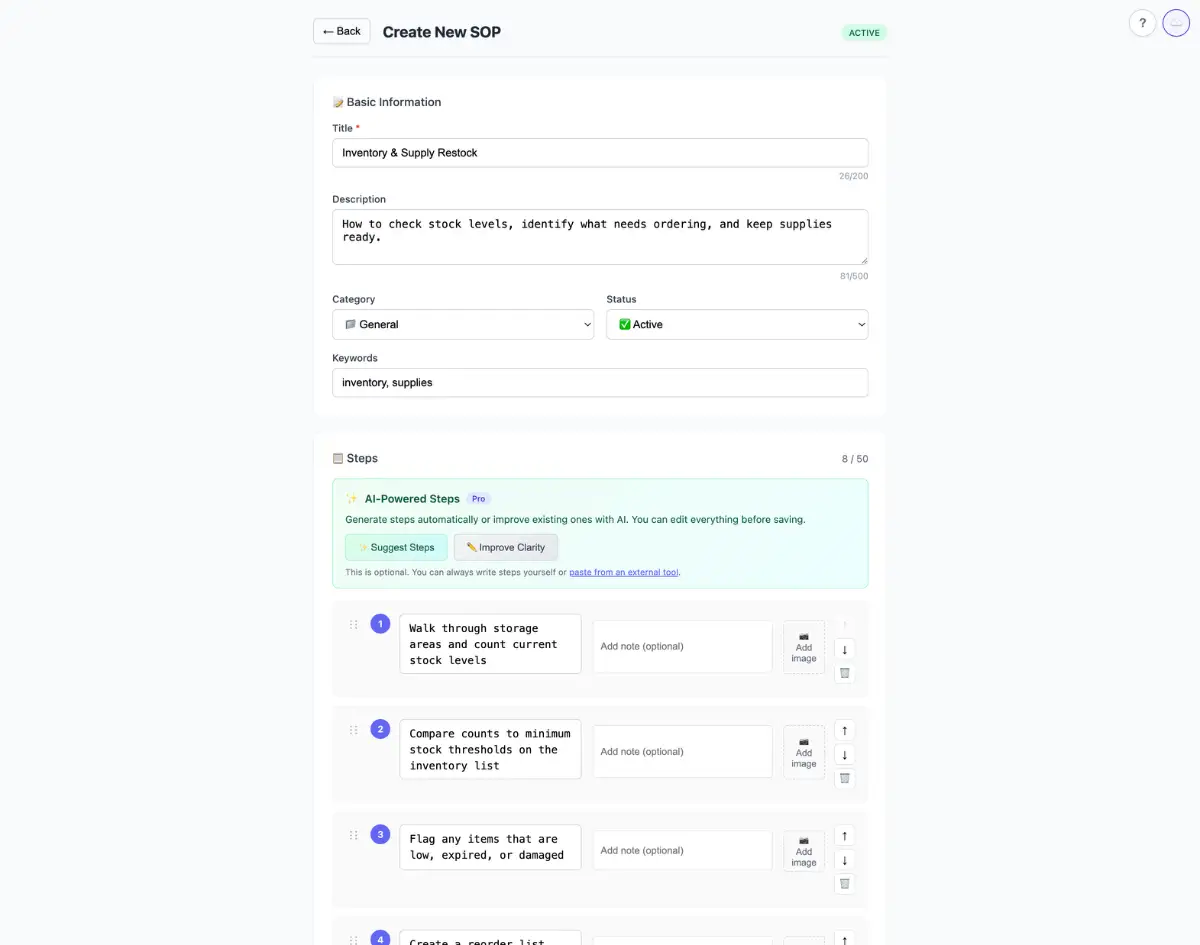The width and height of the screenshot is (1200, 945).
Task: Click the ACTIVE status badge
Action: [x=864, y=33]
